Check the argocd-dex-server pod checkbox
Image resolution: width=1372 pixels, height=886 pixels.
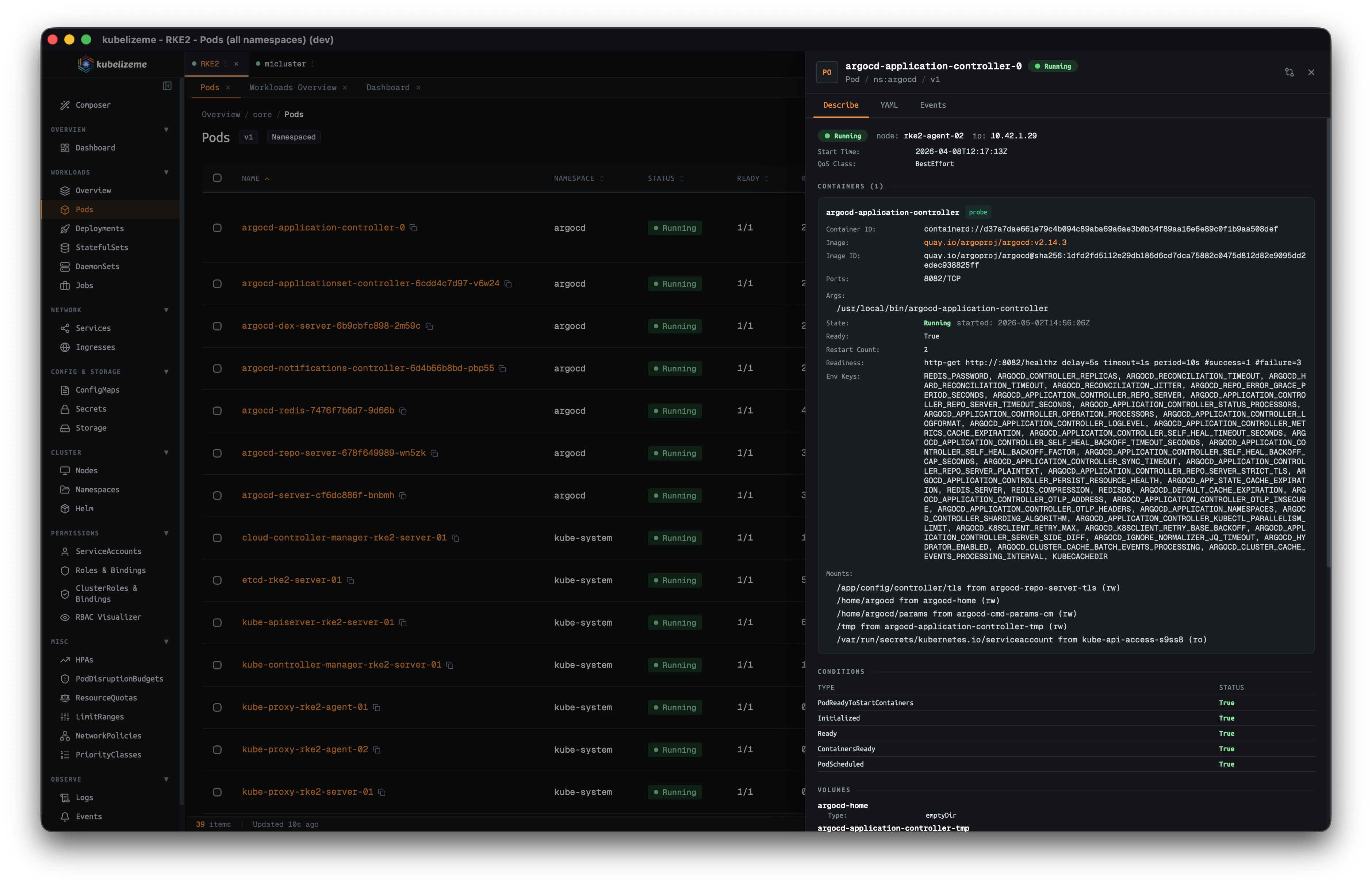(x=217, y=326)
